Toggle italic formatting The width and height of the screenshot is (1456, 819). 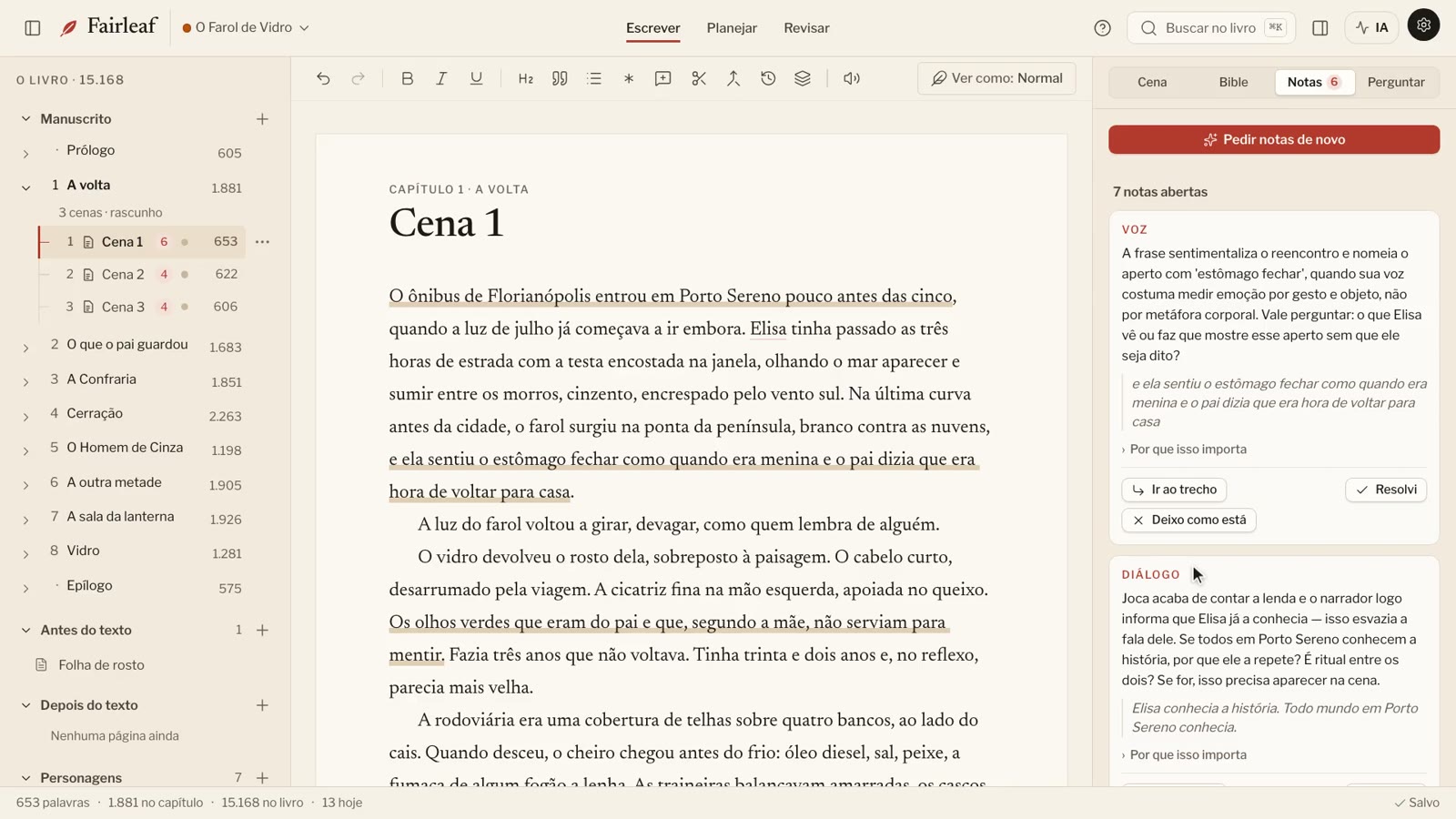(x=441, y=78)
